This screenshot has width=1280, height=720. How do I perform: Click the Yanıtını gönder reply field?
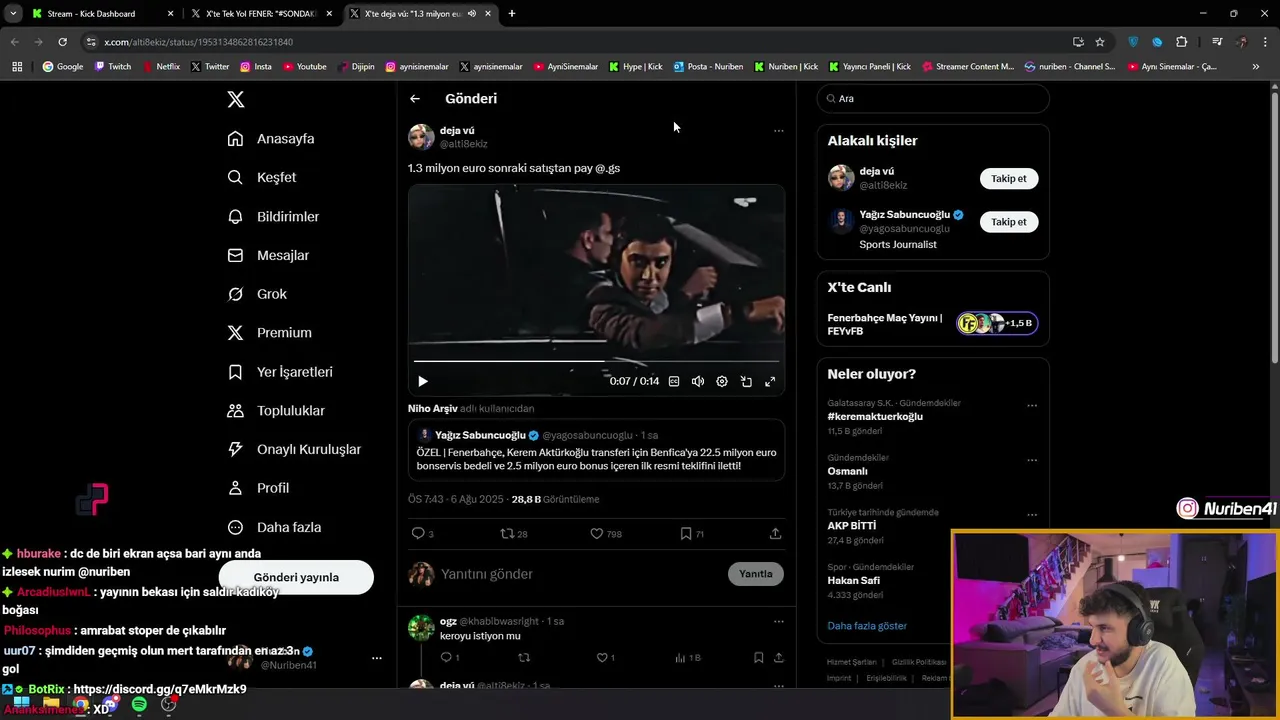(580, 574)
